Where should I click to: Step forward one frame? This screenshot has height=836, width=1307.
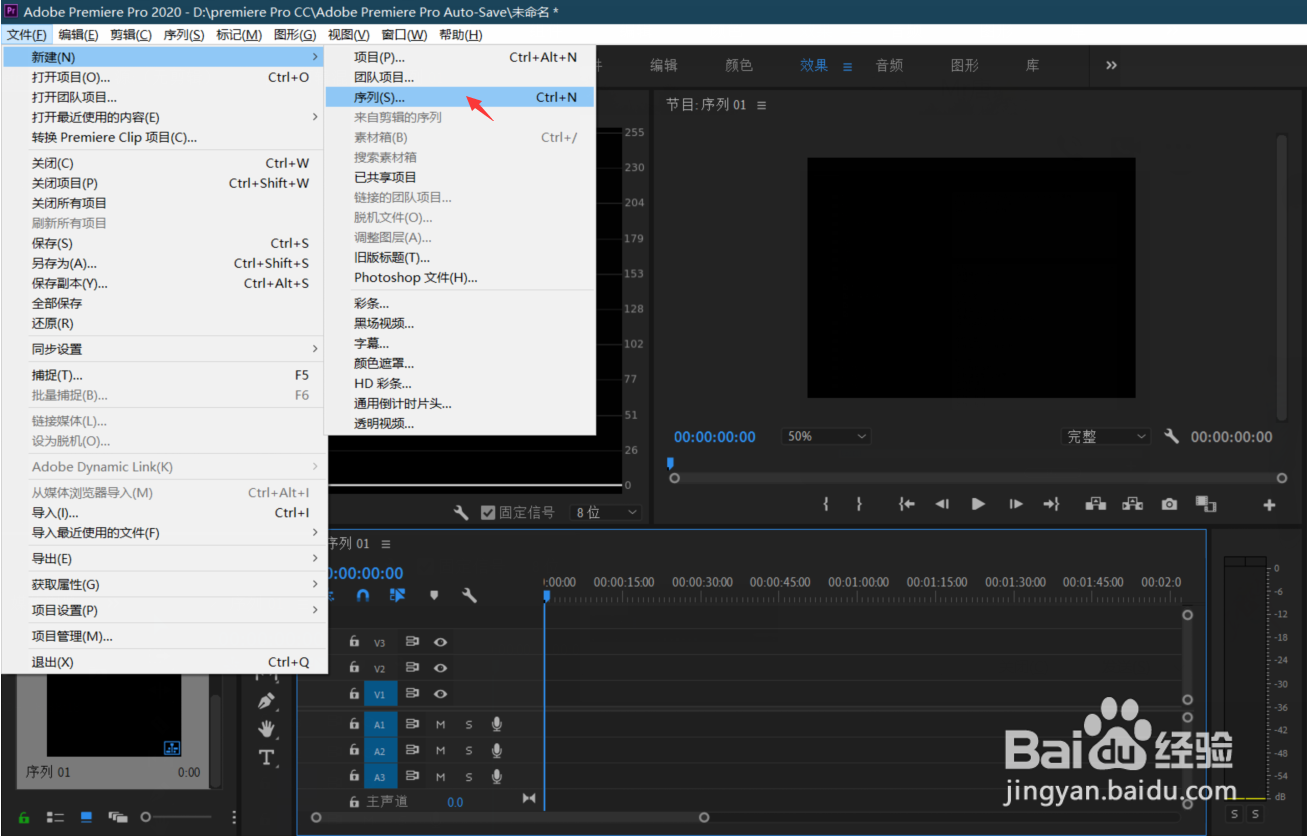[1015, 504]
